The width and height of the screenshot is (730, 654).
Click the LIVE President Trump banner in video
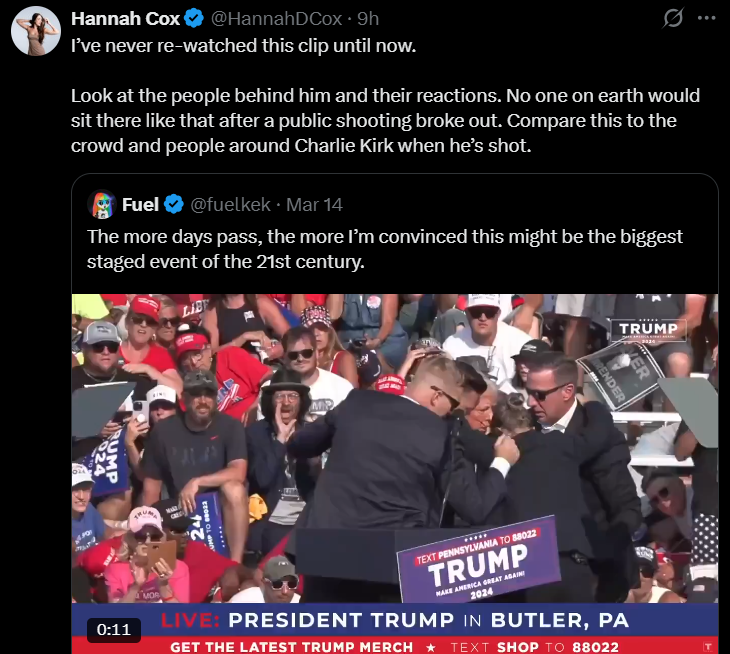pyautogui.click(x=395, y=620)
